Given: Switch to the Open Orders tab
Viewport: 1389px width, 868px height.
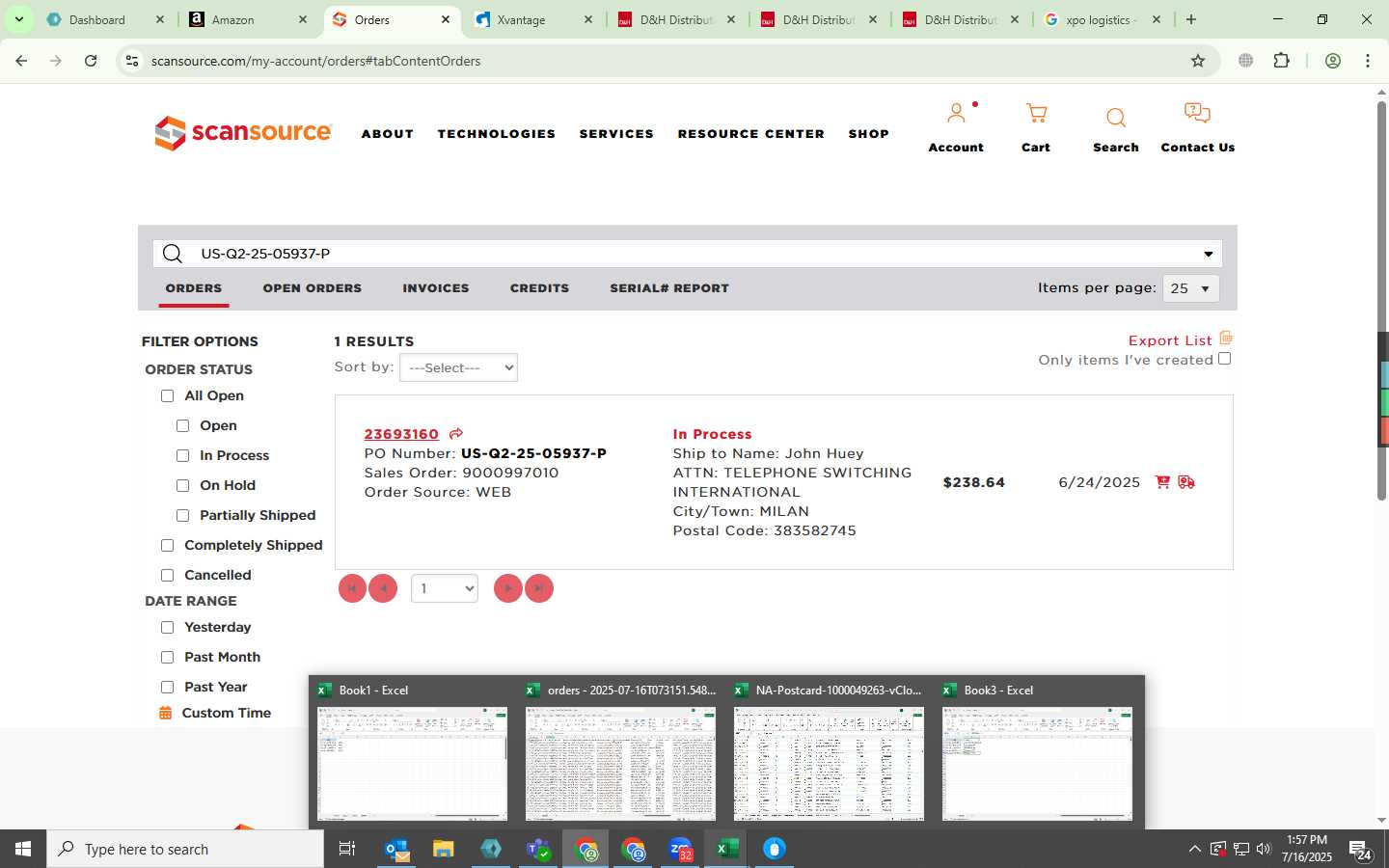Looking at the screenshot, I should click(312, 288).
